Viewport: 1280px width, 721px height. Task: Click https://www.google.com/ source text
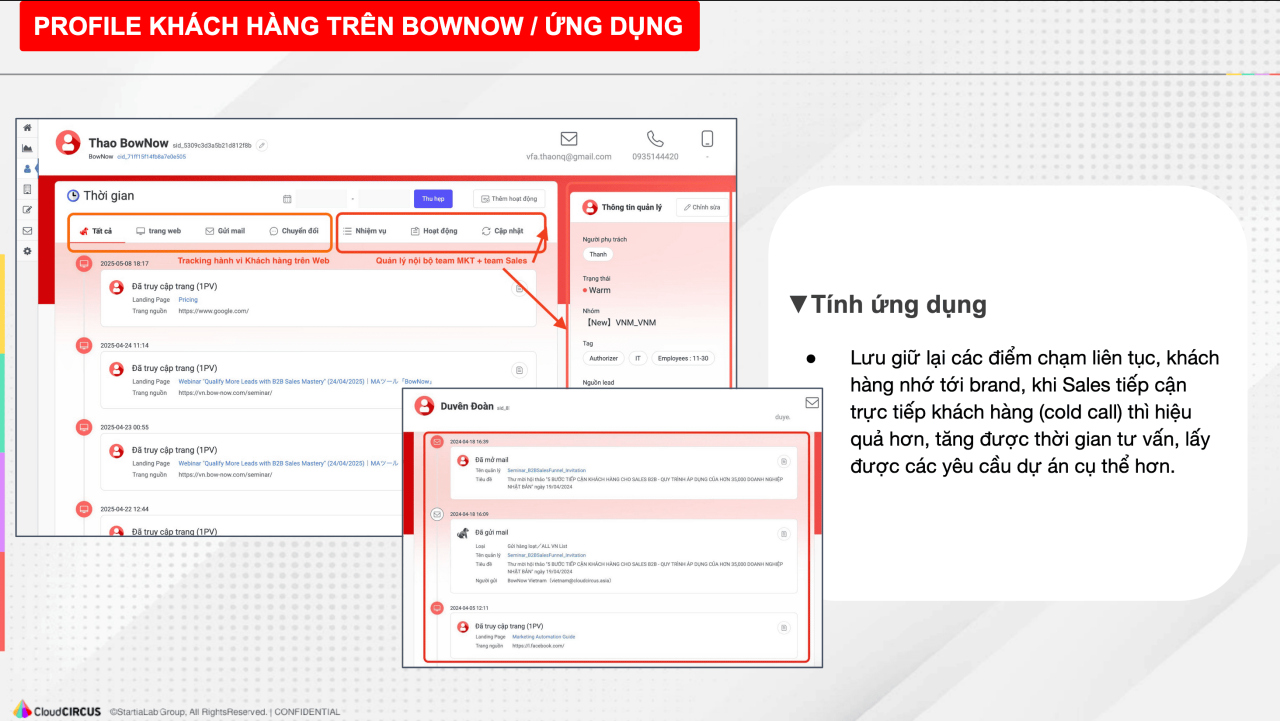point(213,311)
